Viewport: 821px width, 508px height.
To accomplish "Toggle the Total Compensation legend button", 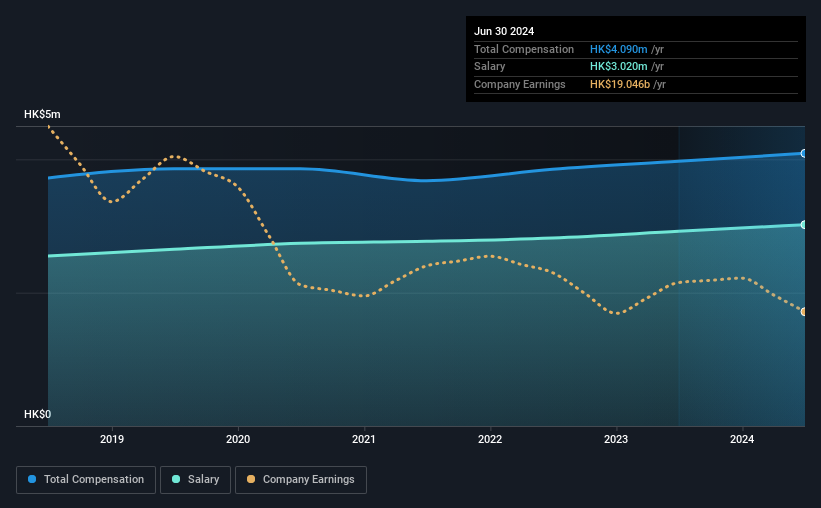I will (x=86, y=480).
